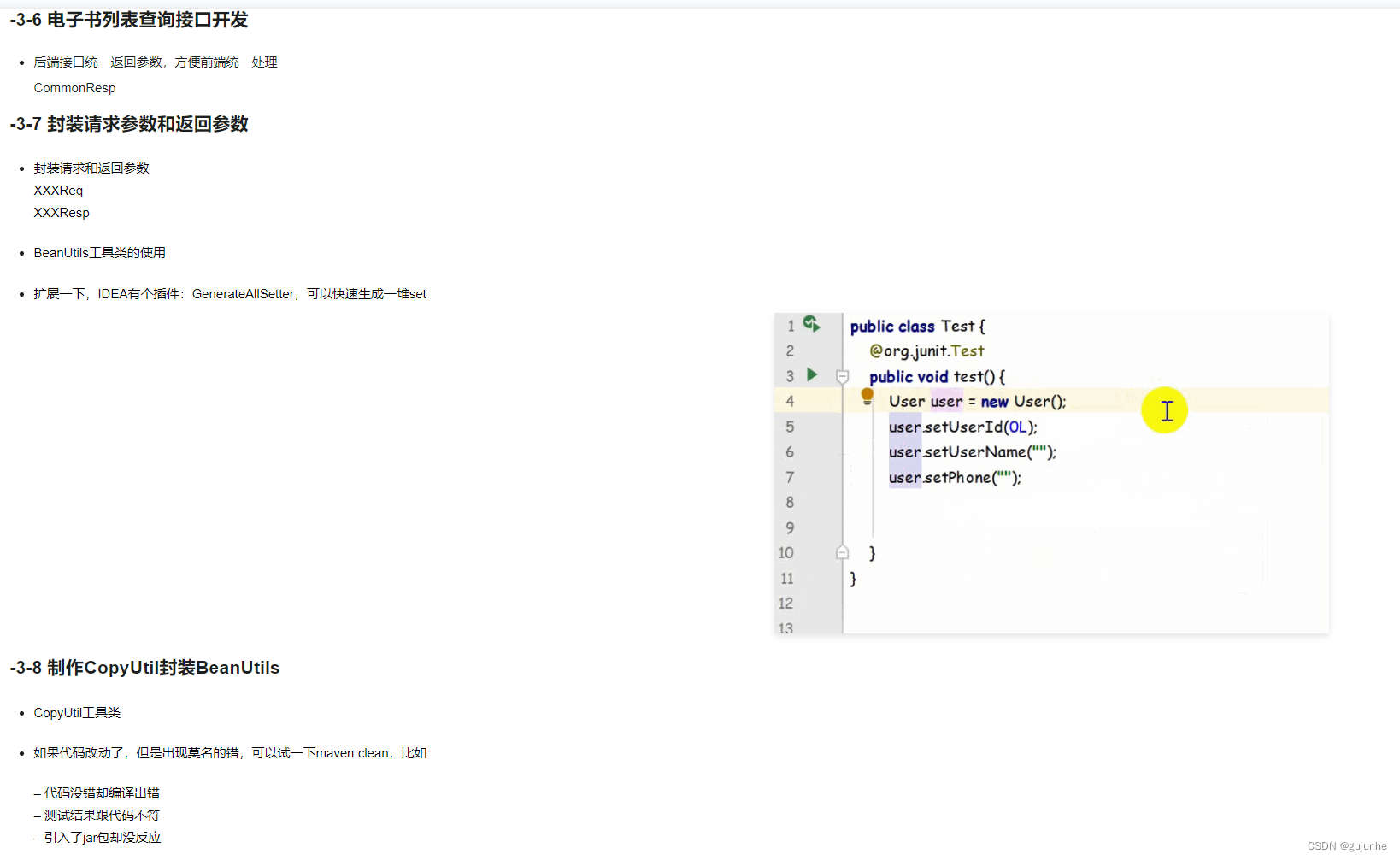Click the '-3-7 封装请求参数和返回参数' heading
Screen dimensions: 1400x860
[x=129, y=124]
